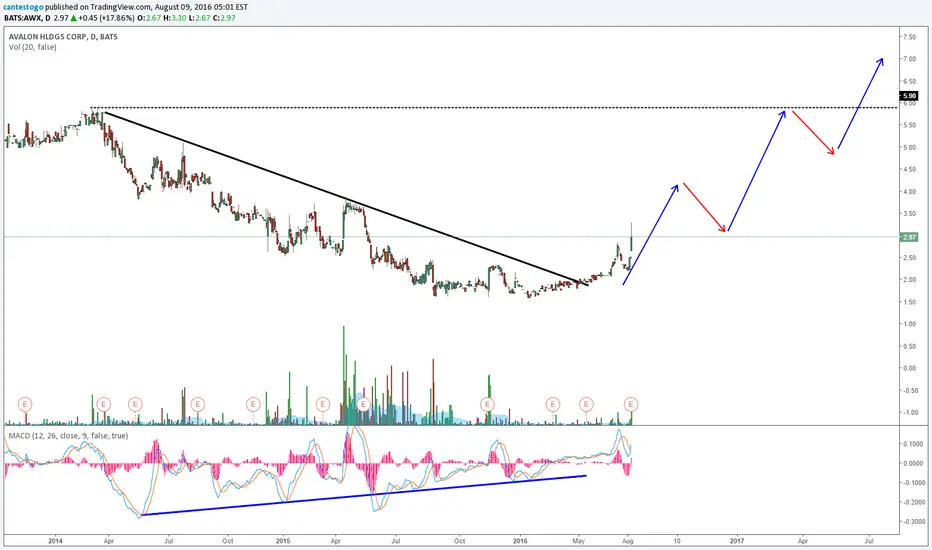932x550 pixels.
Task: Click the green 2.97 last price label
Action: 909,237
